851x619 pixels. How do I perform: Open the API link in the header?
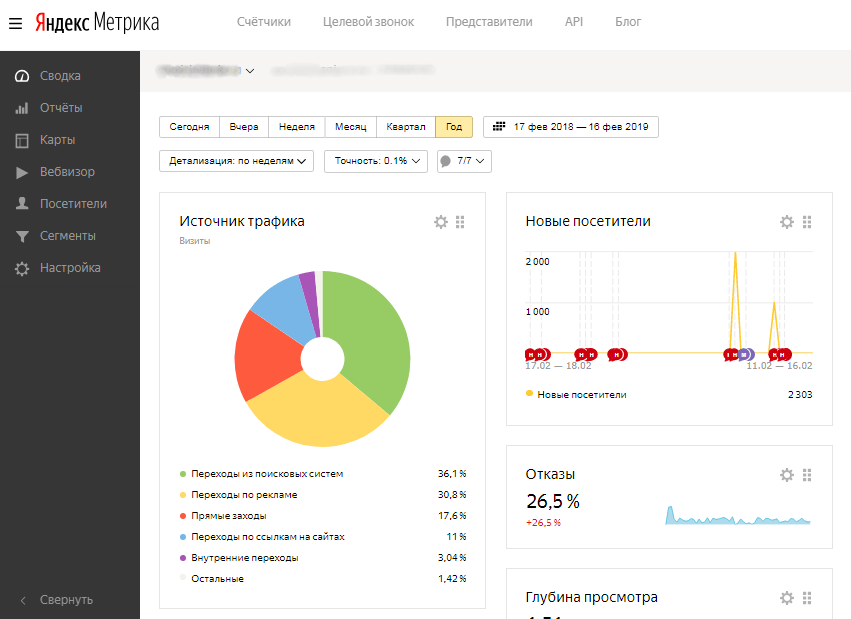574,22
